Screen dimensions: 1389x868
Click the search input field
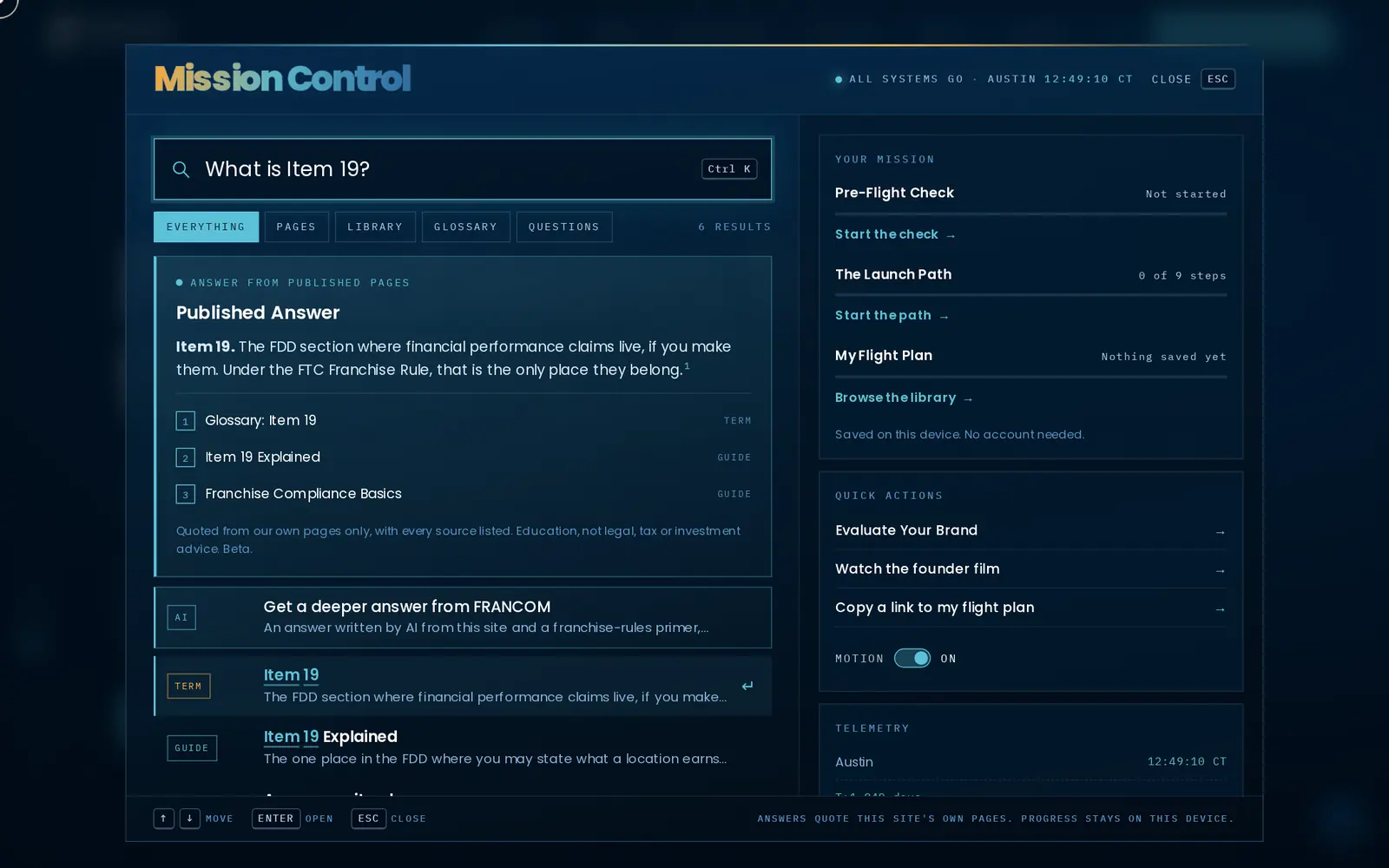click(x=463, y=169)
